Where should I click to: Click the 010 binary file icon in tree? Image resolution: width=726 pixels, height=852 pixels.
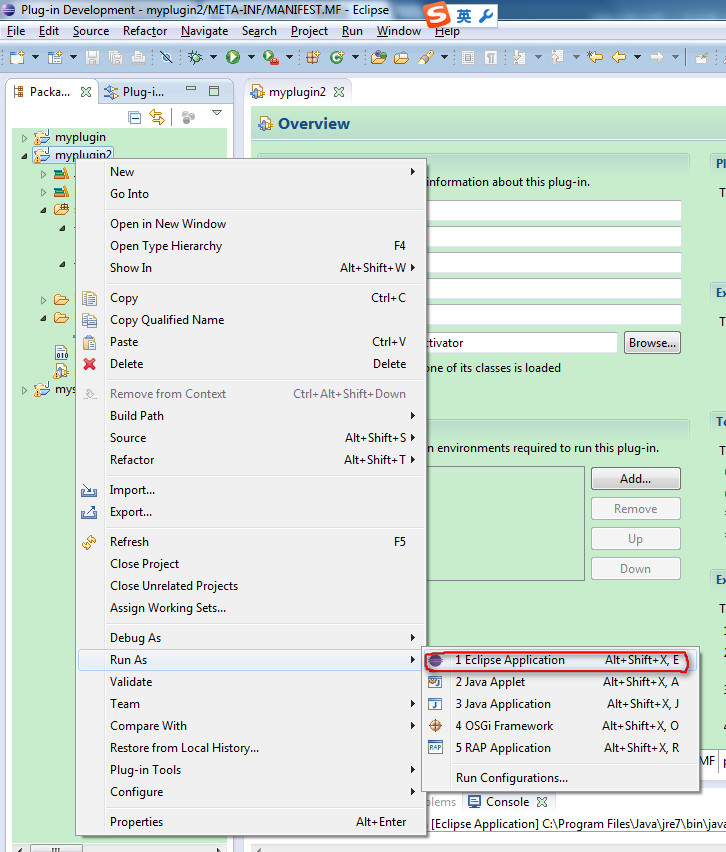(x=61, y=353)
